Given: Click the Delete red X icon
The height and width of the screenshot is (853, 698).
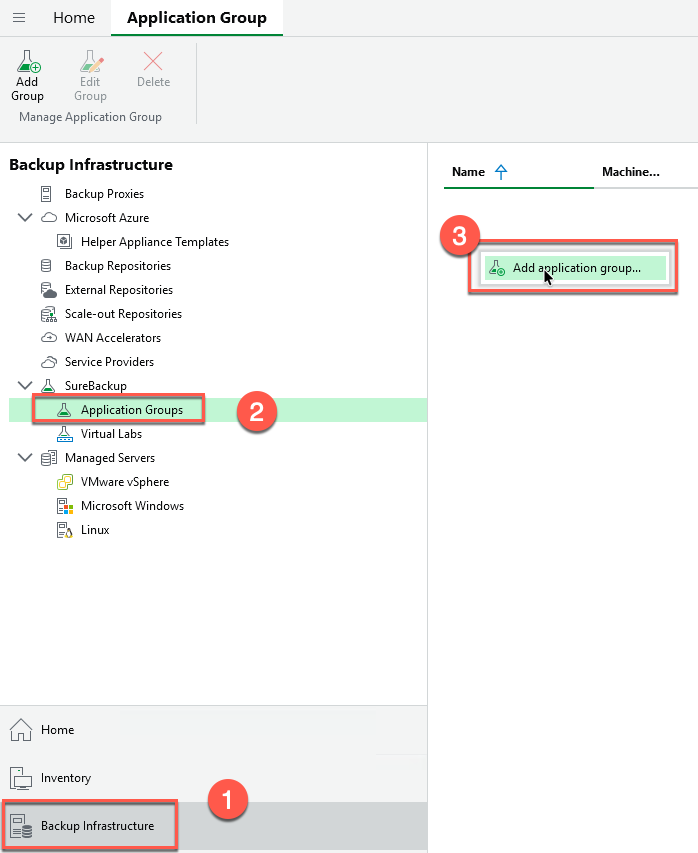Looking at the screenshot, I should point(153,62).
